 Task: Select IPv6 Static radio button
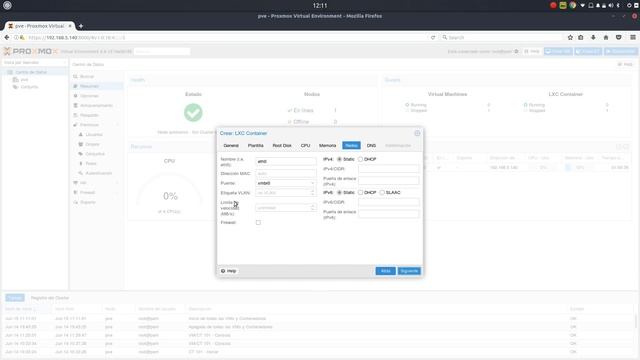coord(339,192)
